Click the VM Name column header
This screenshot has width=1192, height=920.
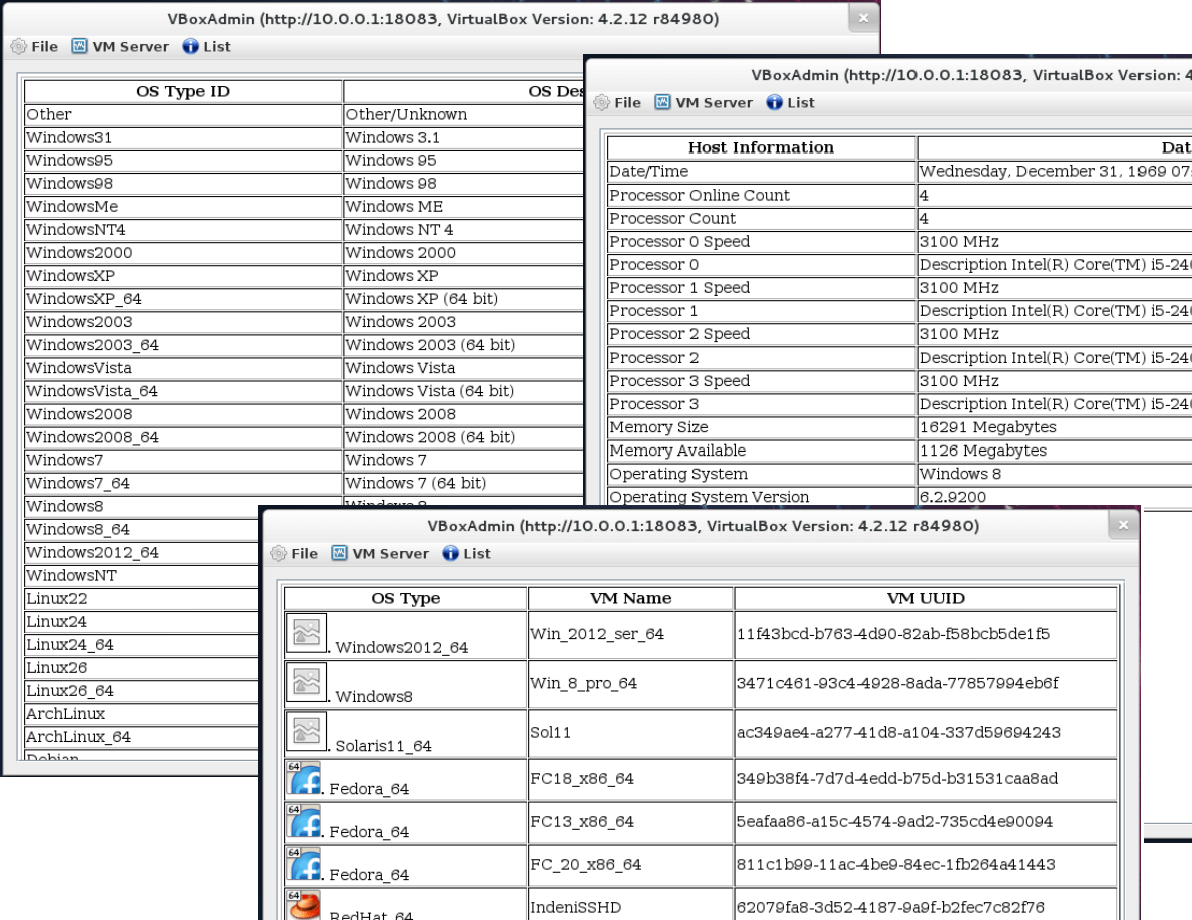tap(630, 598)
